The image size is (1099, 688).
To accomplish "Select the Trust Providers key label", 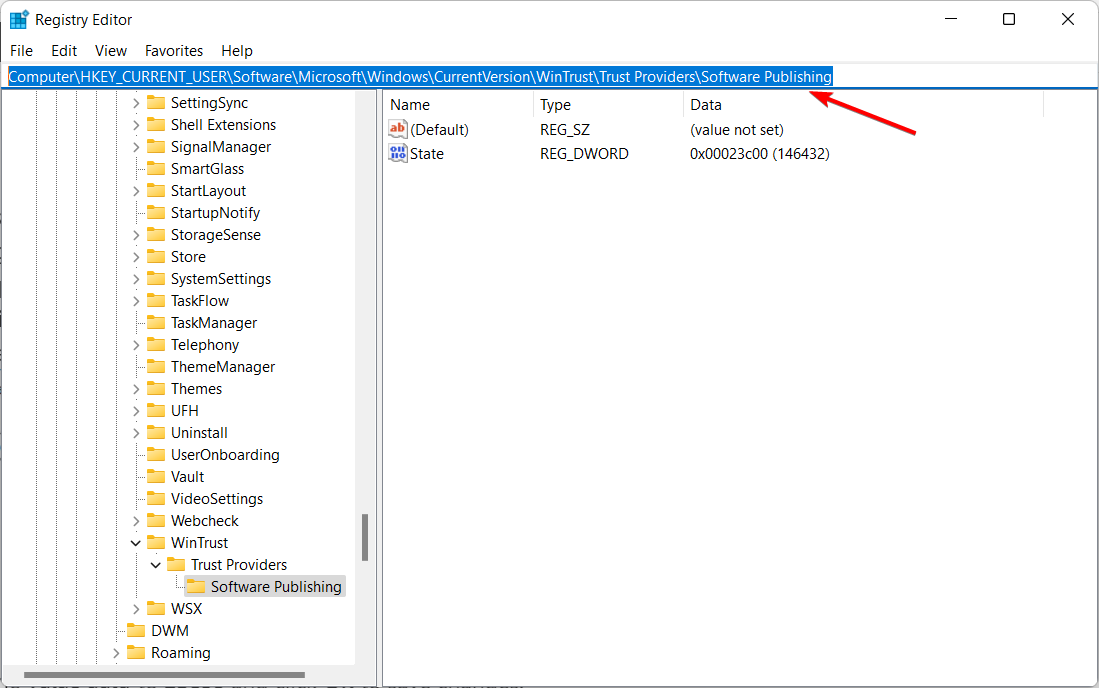I will 239,565.
